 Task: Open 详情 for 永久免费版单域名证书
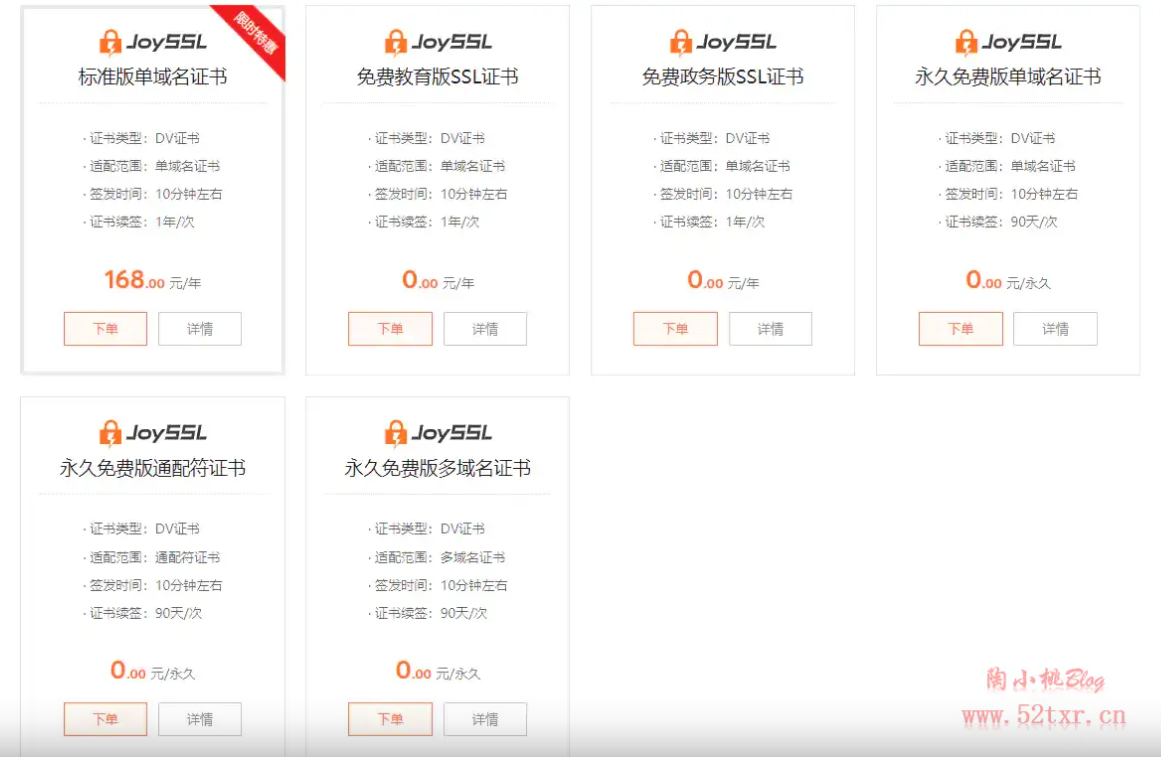tap(1055, 329)
